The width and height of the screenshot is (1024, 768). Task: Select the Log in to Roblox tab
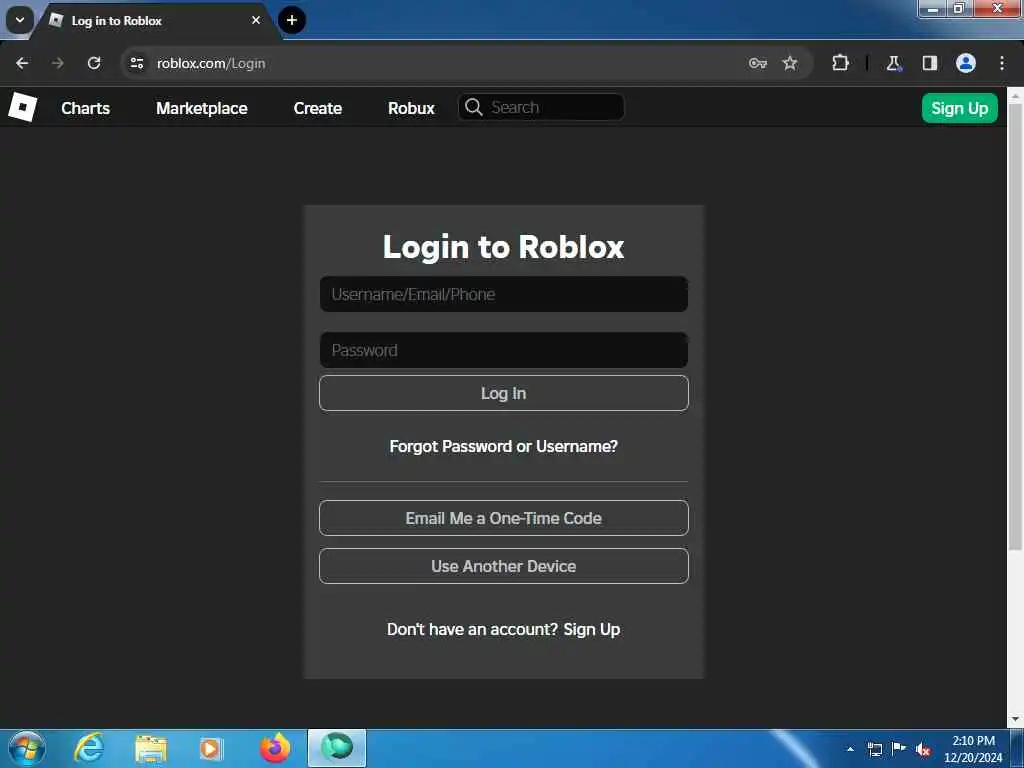click(x=153, y=21)
